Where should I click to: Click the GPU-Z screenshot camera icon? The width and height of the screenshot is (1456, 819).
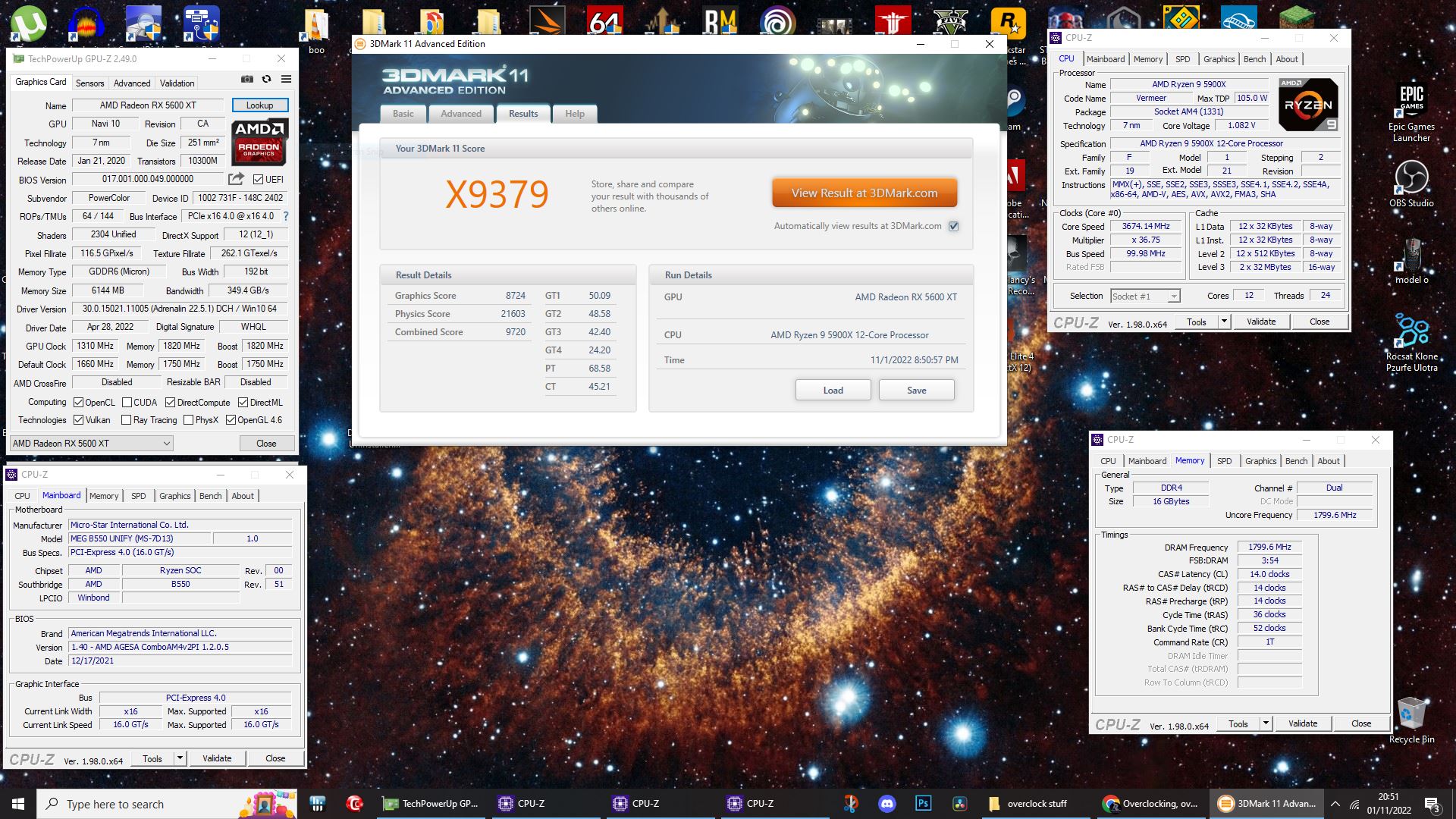tap(246, 79)
